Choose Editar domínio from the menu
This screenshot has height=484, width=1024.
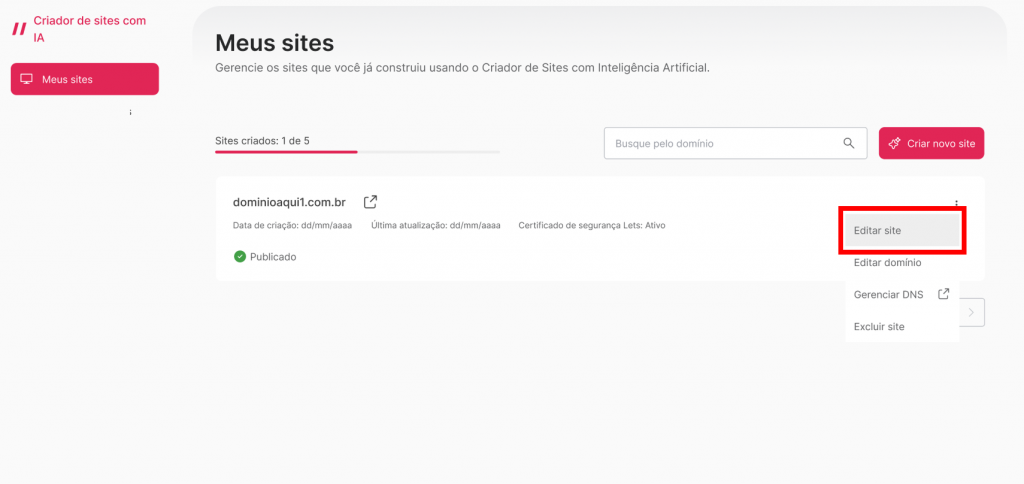902,263
